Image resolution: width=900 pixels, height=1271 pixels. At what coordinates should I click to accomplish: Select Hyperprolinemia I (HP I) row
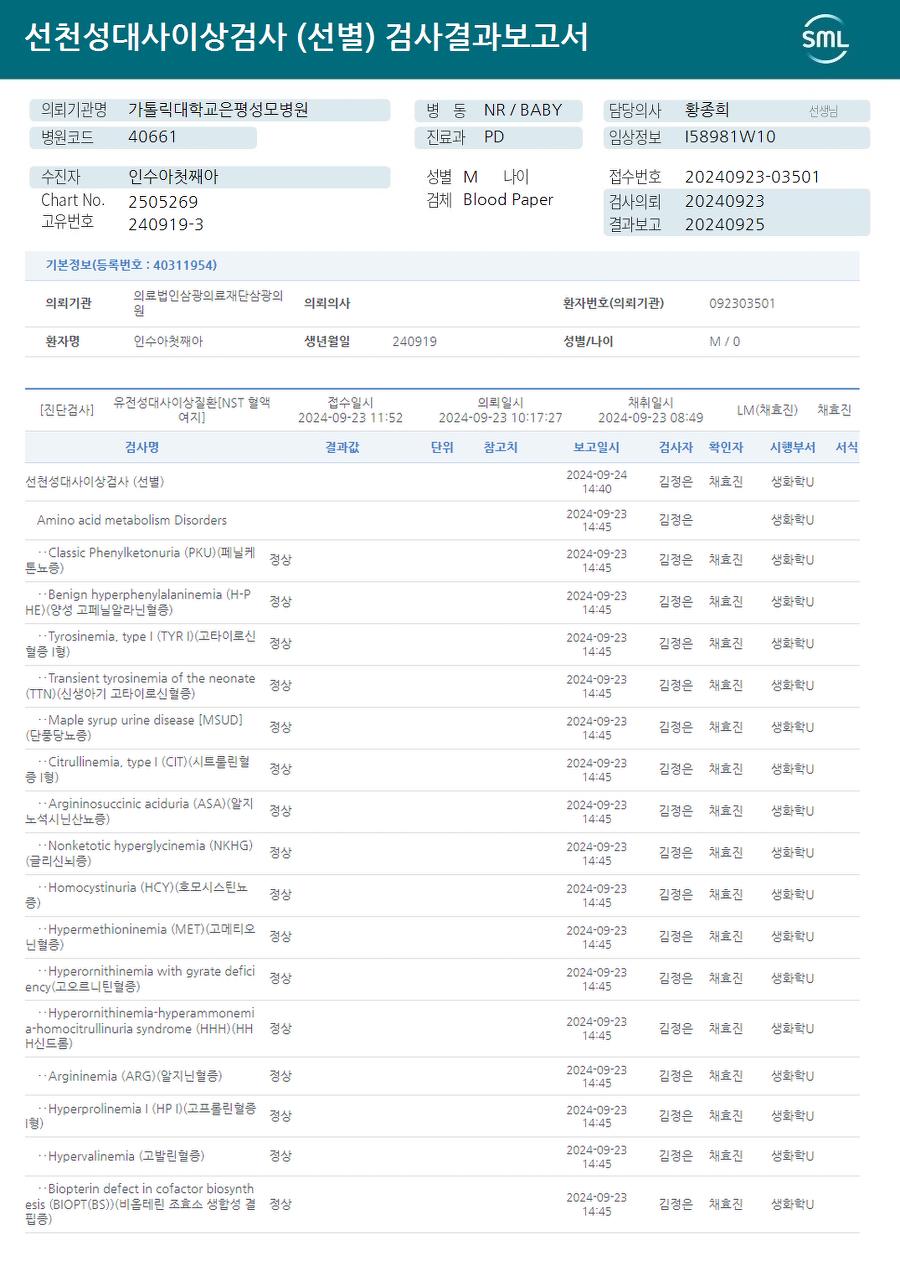442,1116
